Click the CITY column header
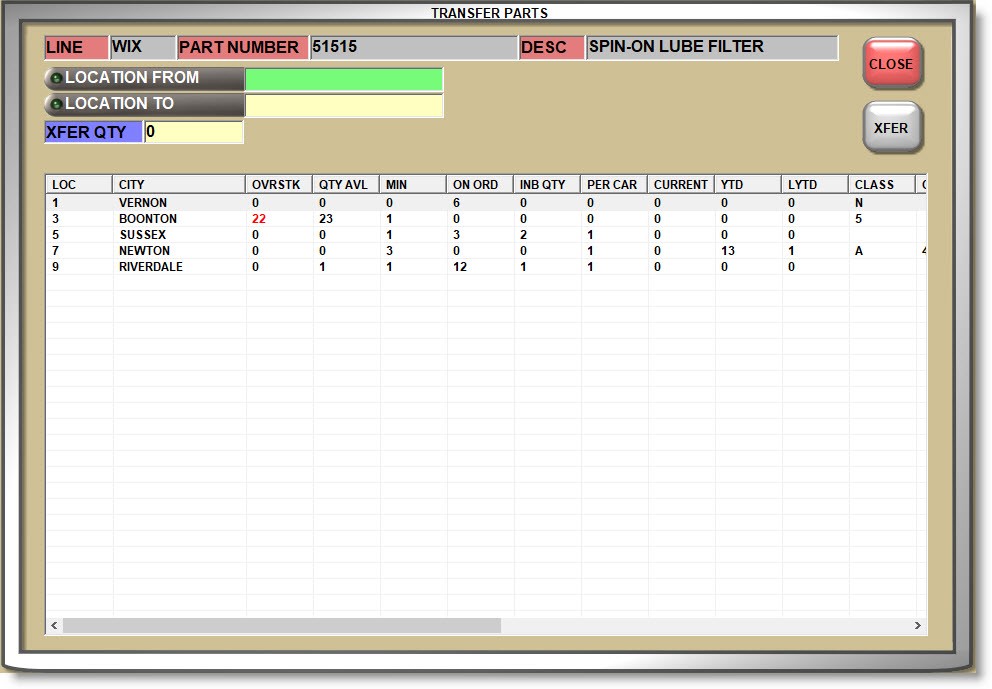992x689 pixels. (x=178, y=185)
